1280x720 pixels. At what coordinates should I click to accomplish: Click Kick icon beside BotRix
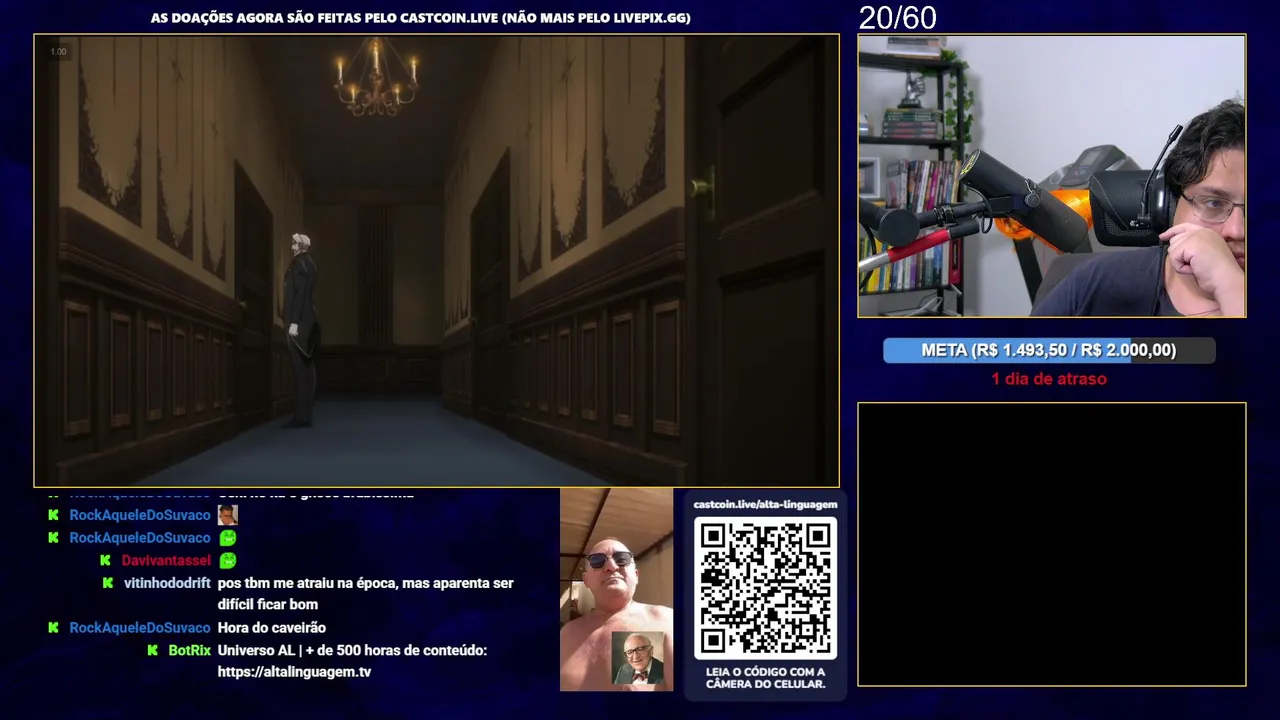153,650
